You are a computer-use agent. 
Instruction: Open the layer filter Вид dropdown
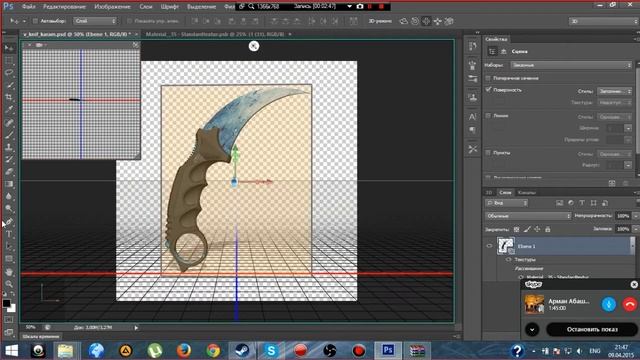coord(507,203)
